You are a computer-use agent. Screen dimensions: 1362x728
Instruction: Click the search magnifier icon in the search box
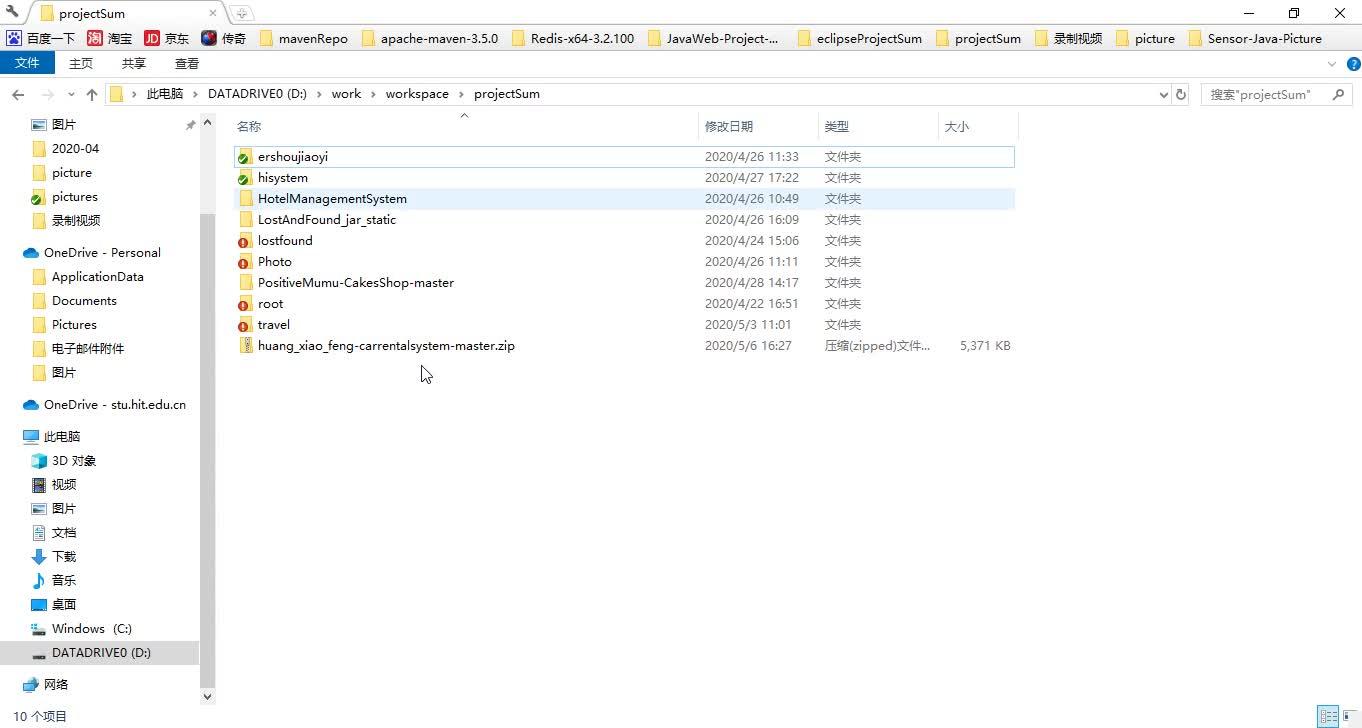tap(1339, 94)
